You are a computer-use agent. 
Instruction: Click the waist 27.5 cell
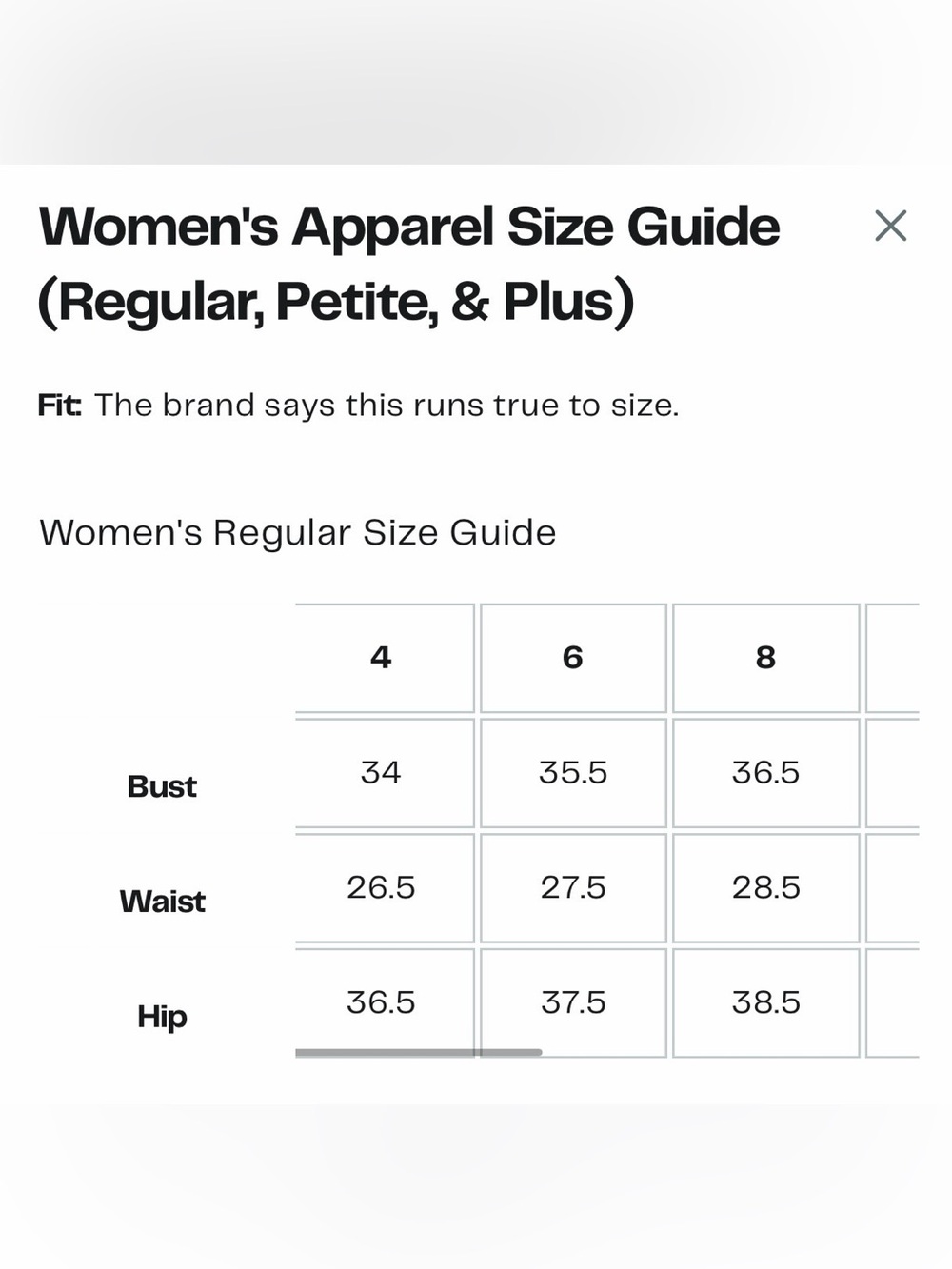click(x=573, y=888)
